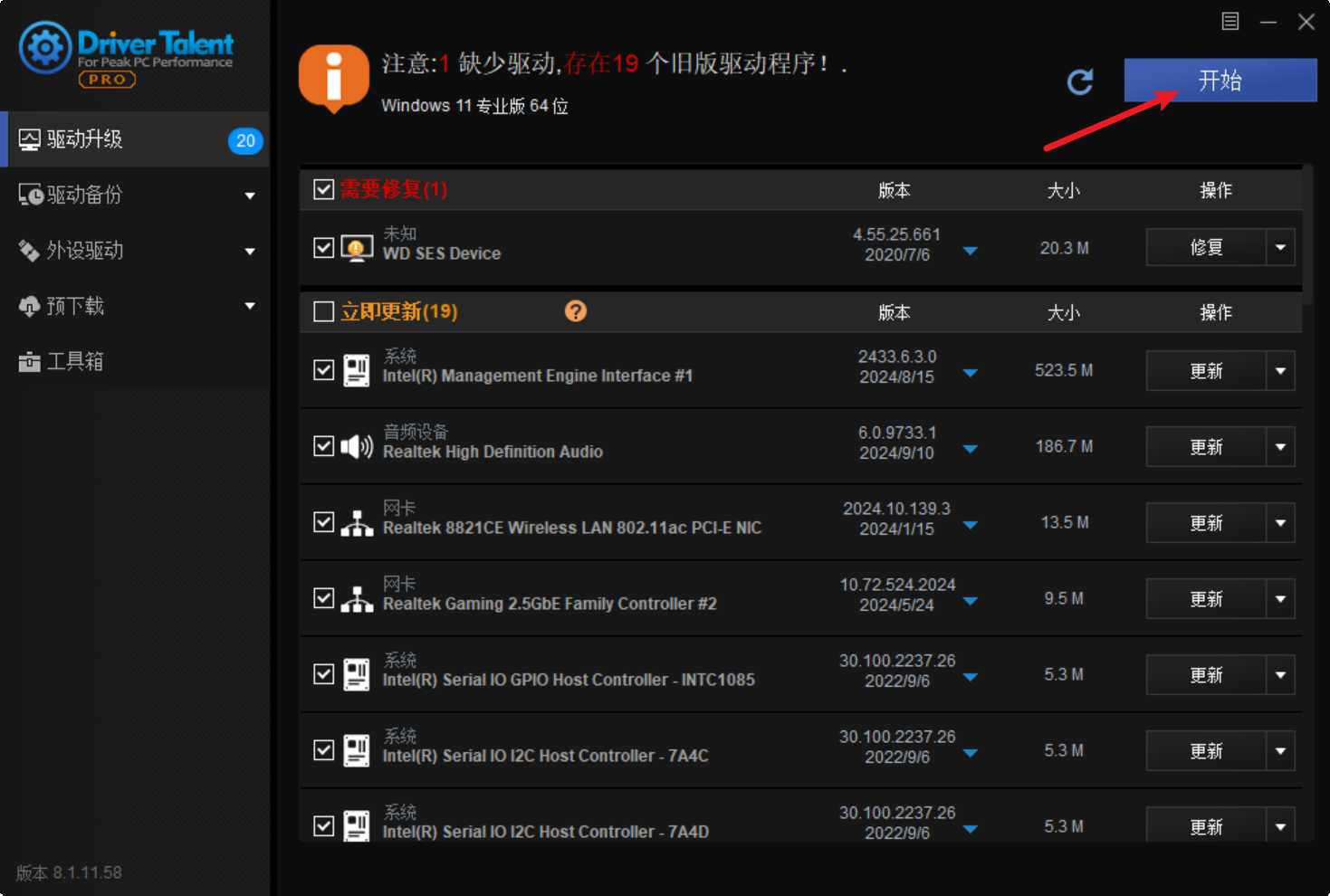1330x896 pixels.
Task: Uncheck Serial IO GPIO Host Controller checkbox
Action: pos(323,674)
